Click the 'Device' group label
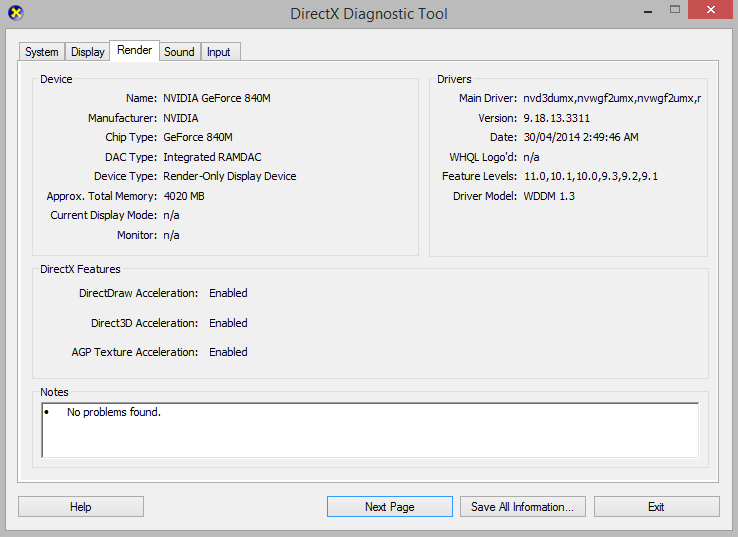The height and width of the screenshot is (537, 738). click(x=56, y=79)
